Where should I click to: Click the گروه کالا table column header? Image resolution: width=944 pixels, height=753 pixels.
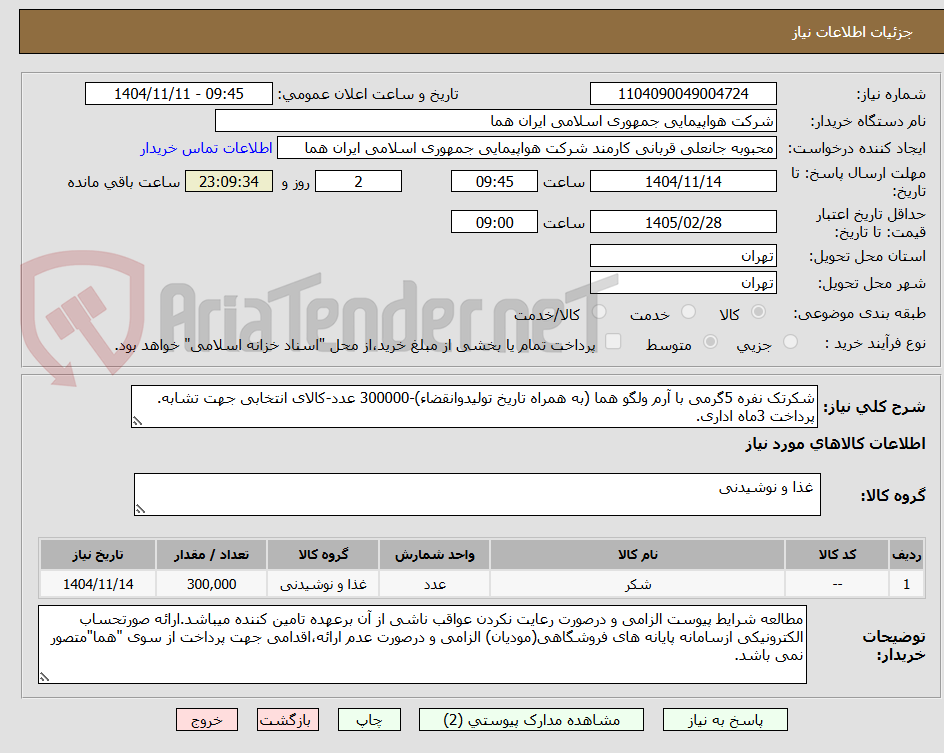coord(323,554)
